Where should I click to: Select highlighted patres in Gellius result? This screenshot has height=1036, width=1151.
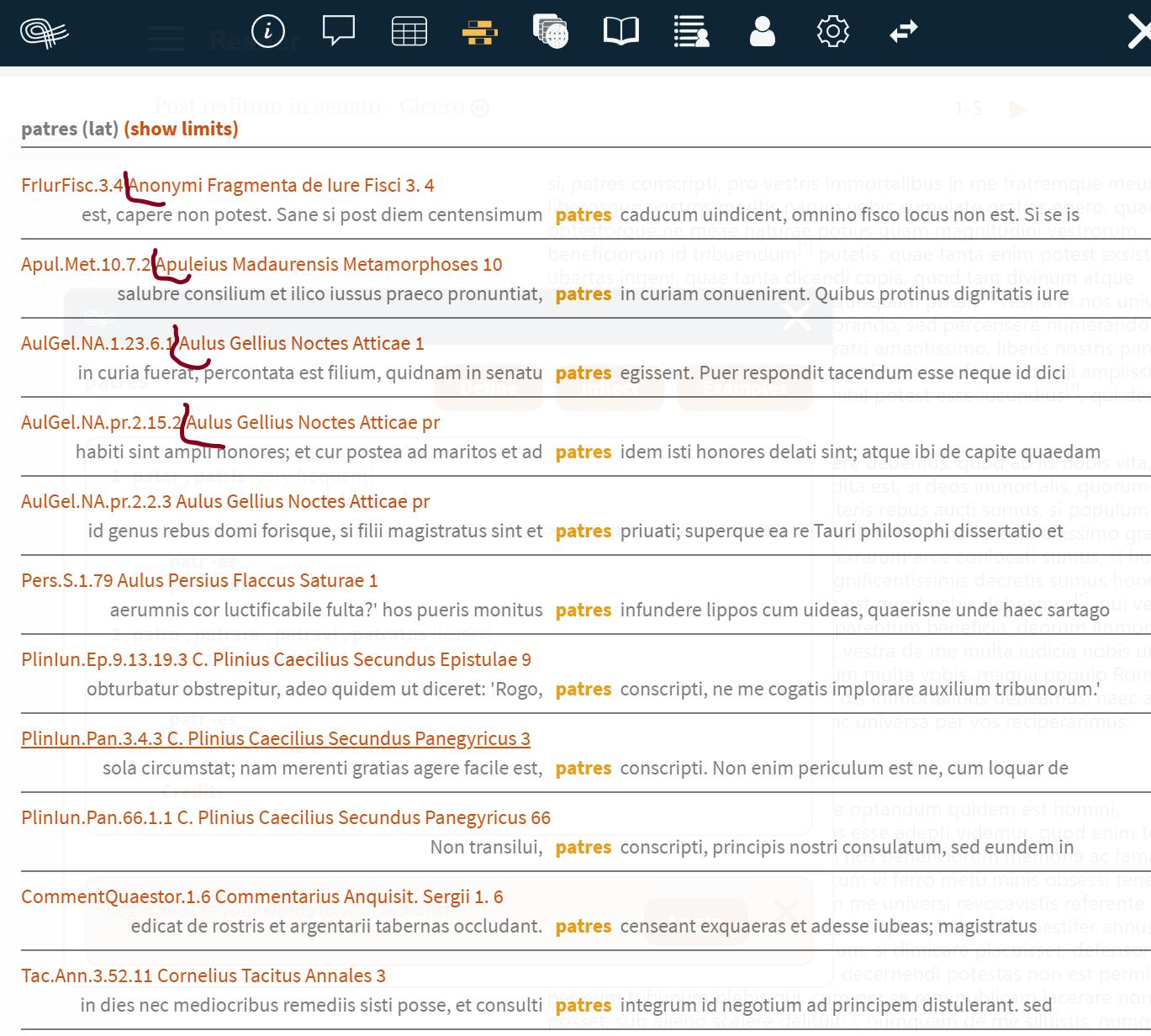(583, 373)
